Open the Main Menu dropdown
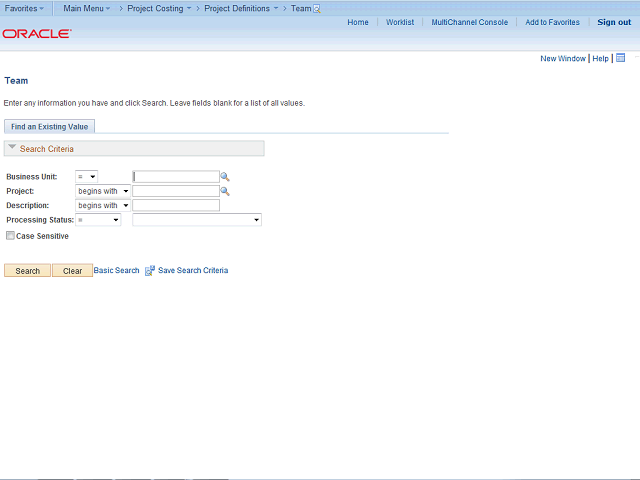Viewport: 640px width, 480px height. coord(87,8)
